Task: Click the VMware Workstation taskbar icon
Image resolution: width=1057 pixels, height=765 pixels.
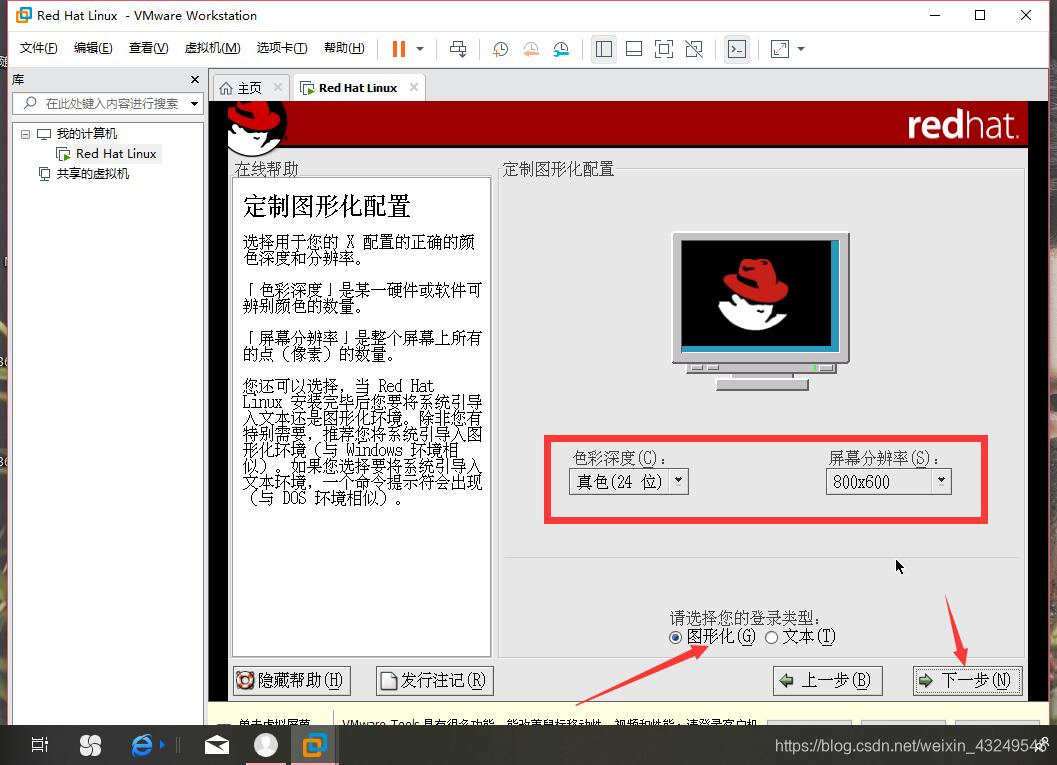Action: pos(314,745)
